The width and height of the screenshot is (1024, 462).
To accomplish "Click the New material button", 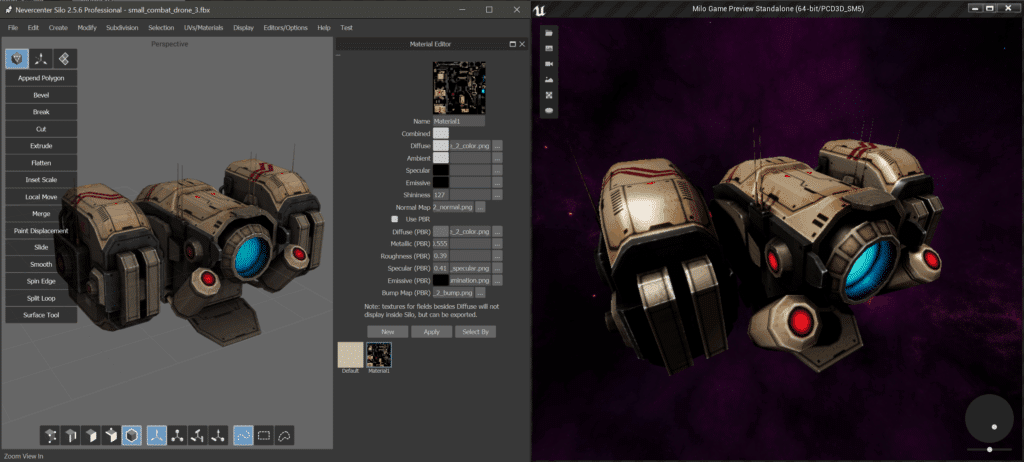I will (x=387, y=332).
